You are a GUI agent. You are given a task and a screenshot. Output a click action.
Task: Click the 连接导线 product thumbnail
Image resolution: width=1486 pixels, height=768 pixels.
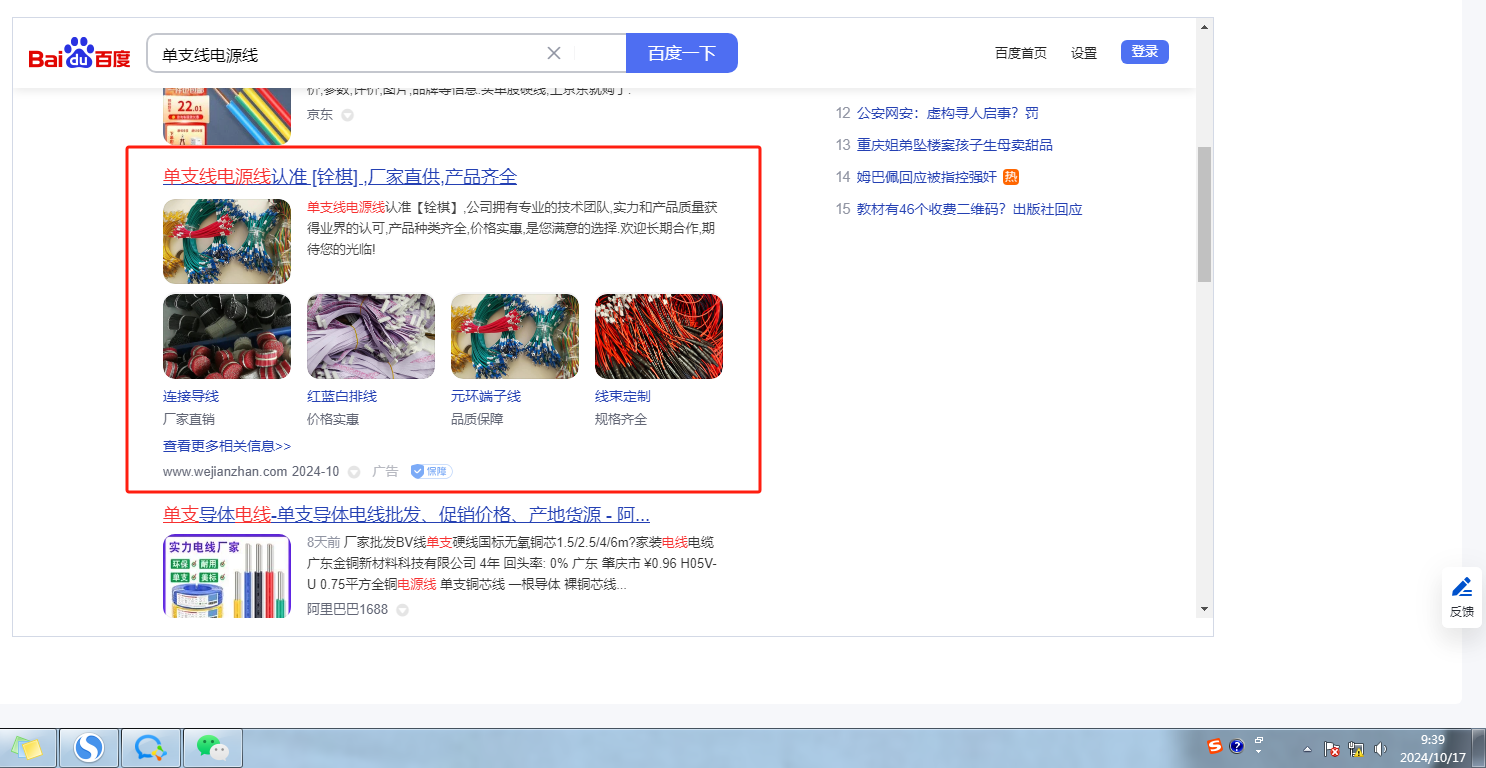(227, 336)
